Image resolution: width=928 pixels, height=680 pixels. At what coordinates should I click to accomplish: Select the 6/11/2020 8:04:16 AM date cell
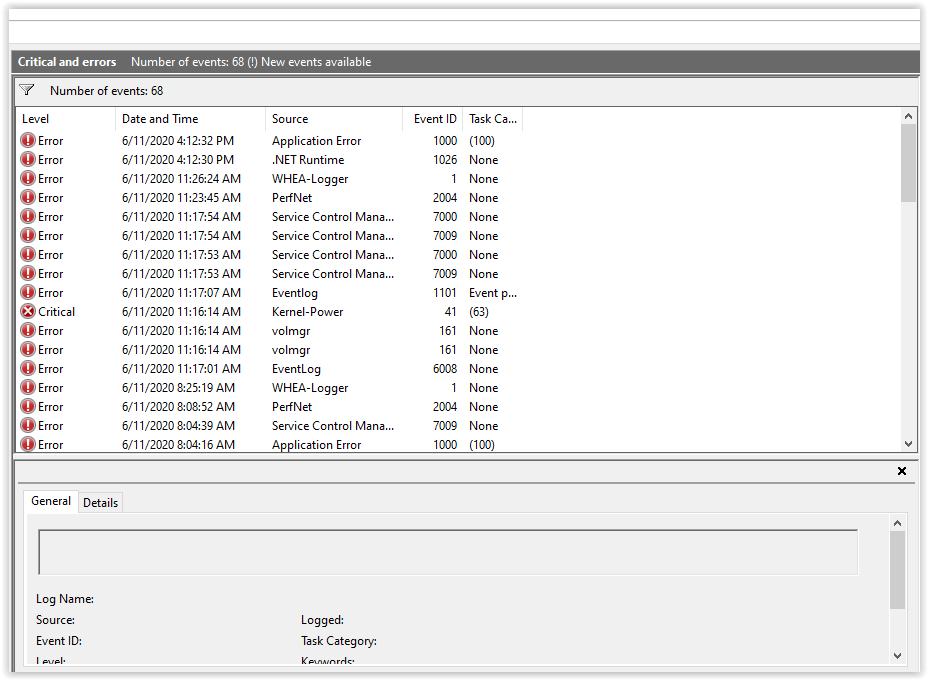(178, 444)
